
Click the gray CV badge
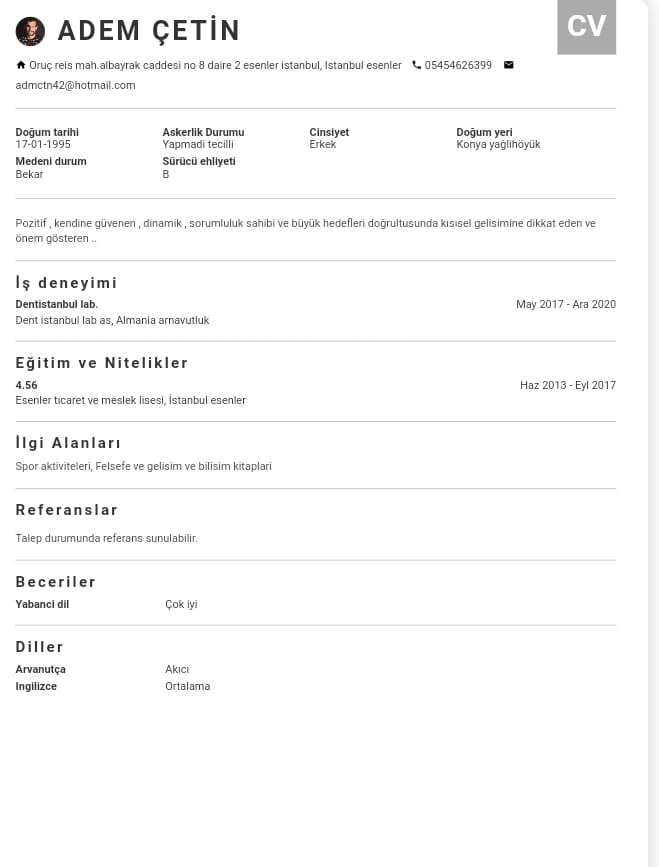click(x=587, y=27)
